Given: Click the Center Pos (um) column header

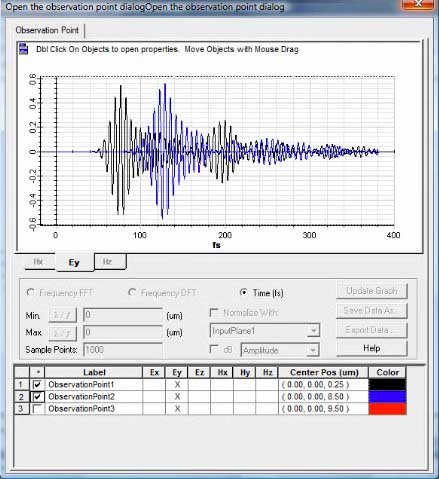Looking at the screenshot, I should (323, 372).
